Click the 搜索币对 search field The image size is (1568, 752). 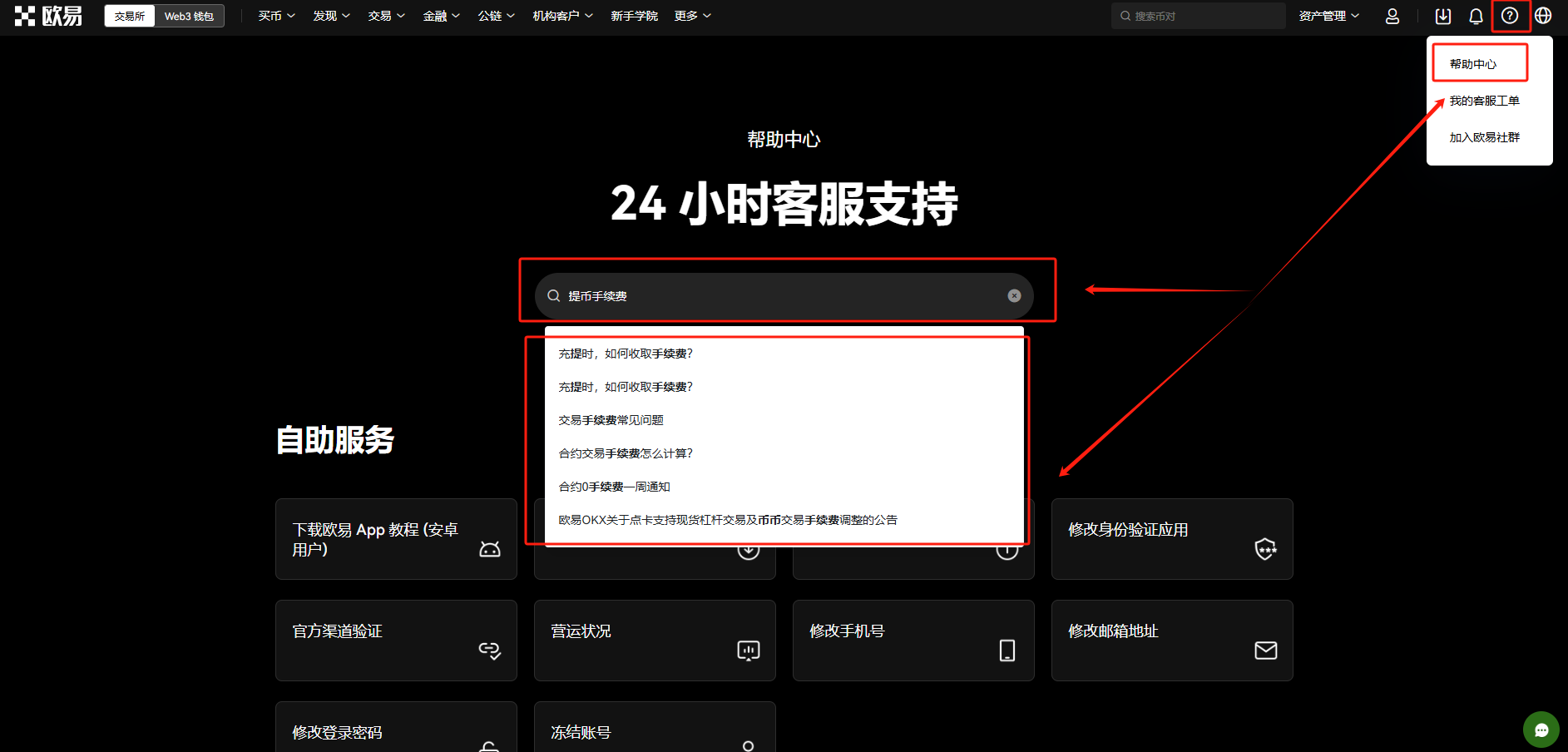tap(1198, 16)
